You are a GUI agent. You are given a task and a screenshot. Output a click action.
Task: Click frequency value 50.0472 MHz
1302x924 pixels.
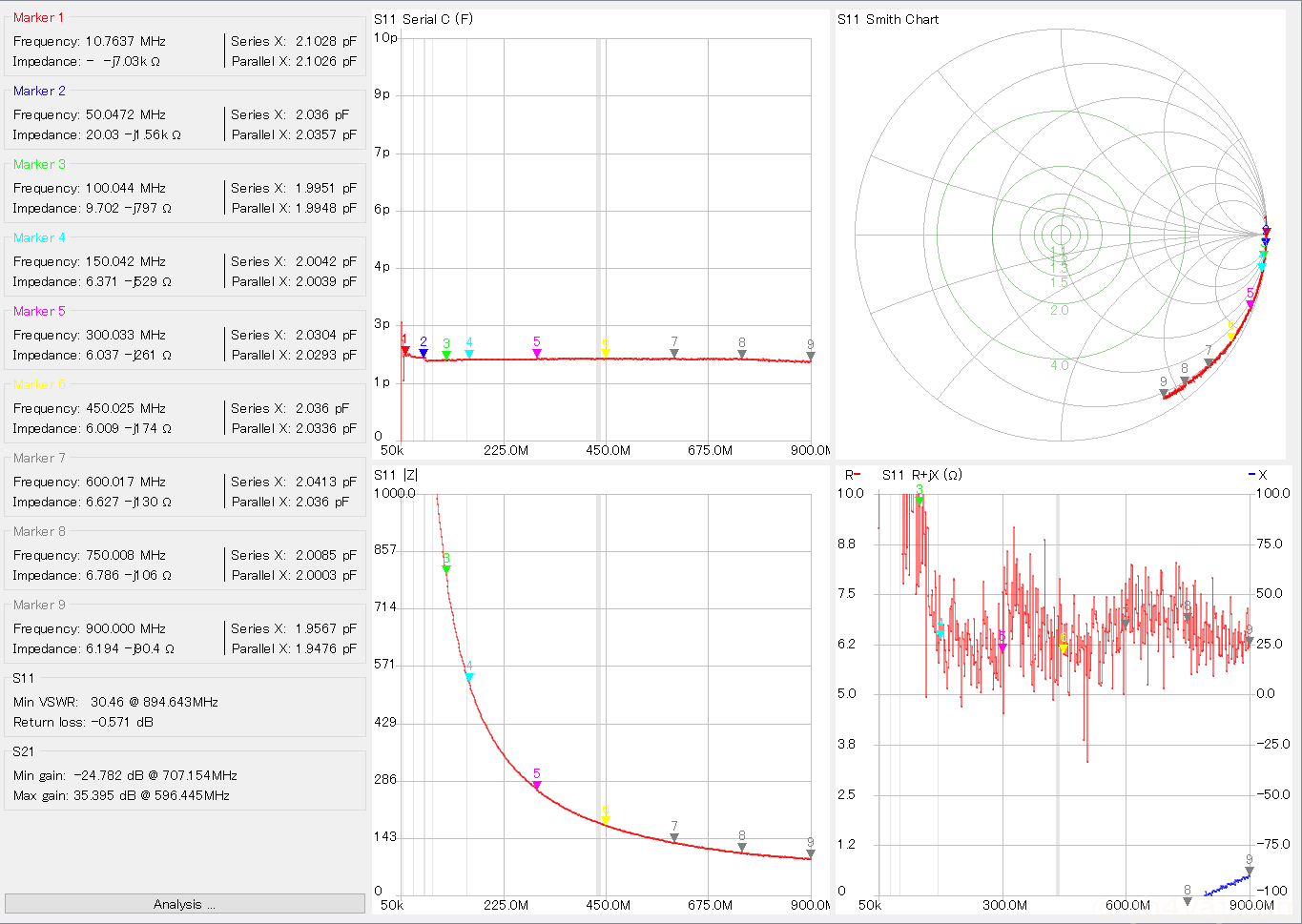125,114
